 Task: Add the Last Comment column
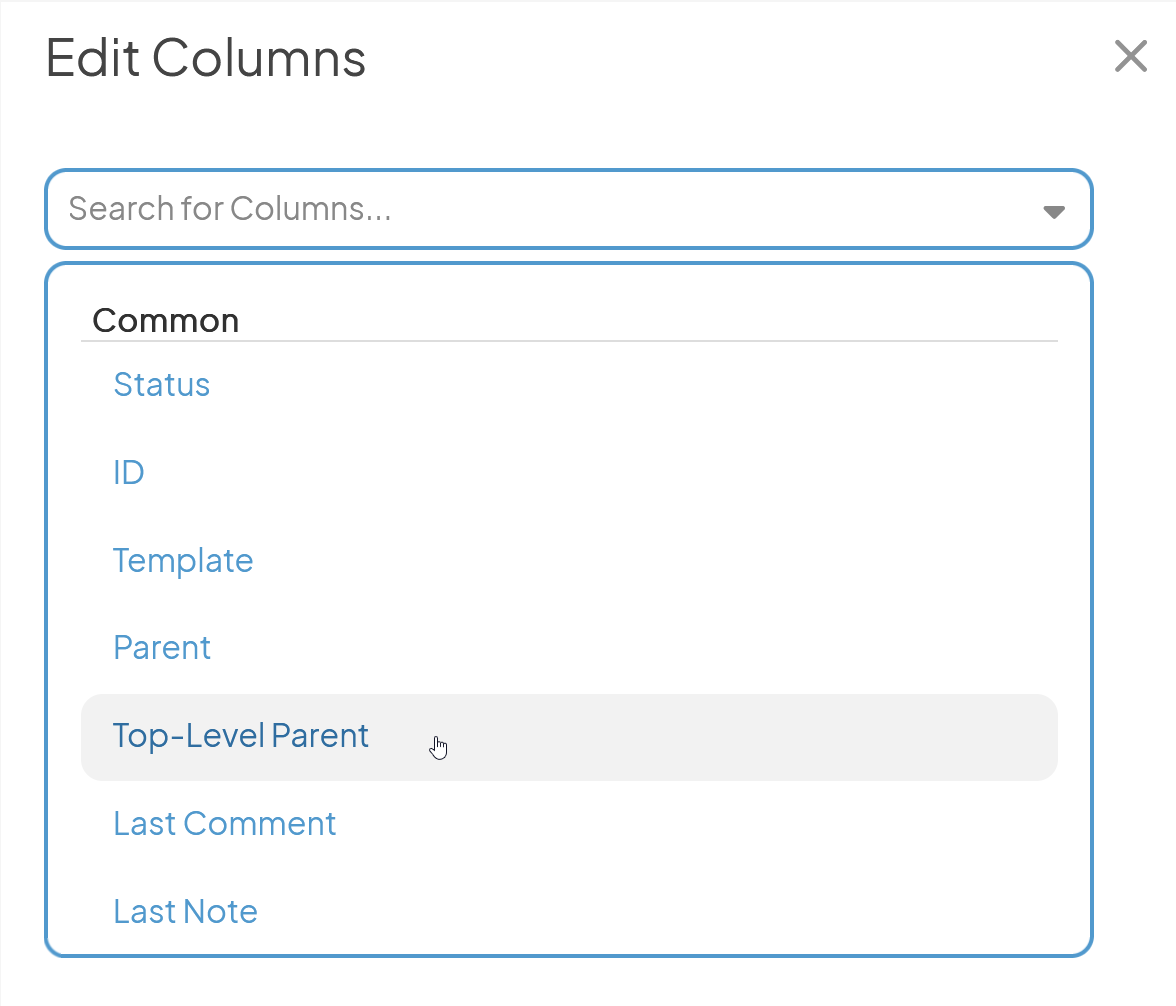pos(568,824)
